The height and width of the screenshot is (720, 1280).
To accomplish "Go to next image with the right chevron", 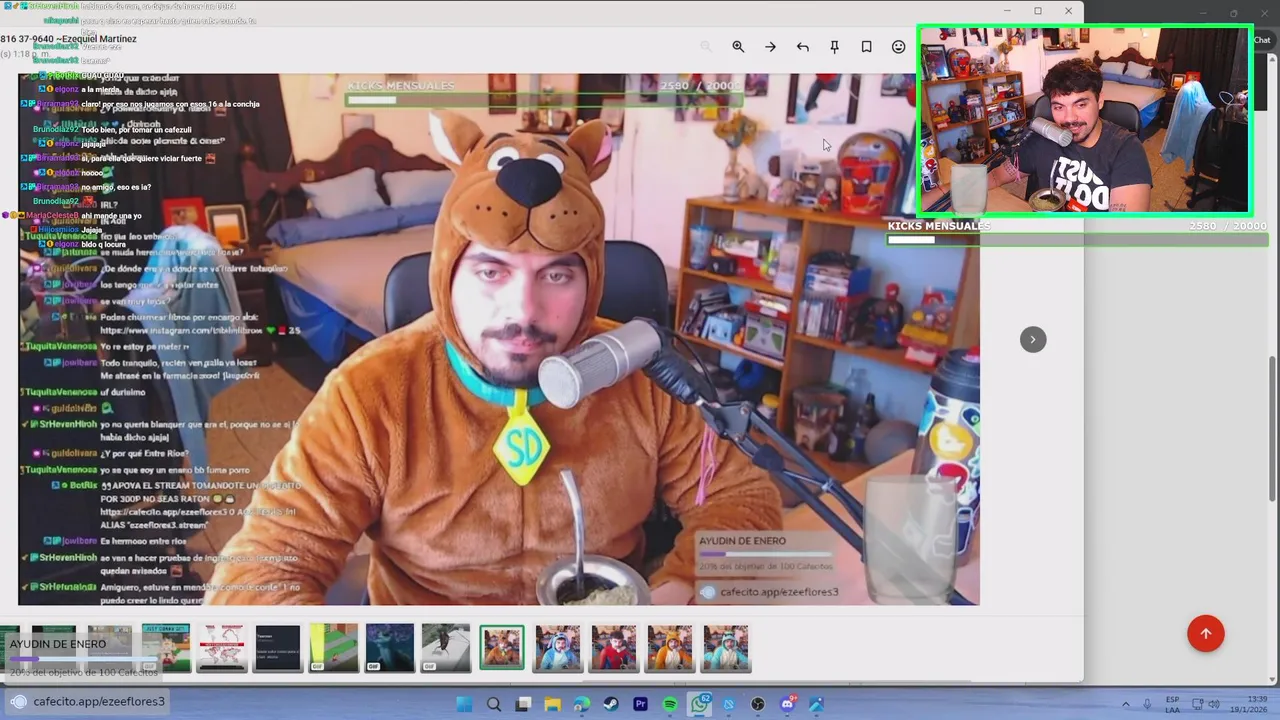I will [x=1033, y=339].
